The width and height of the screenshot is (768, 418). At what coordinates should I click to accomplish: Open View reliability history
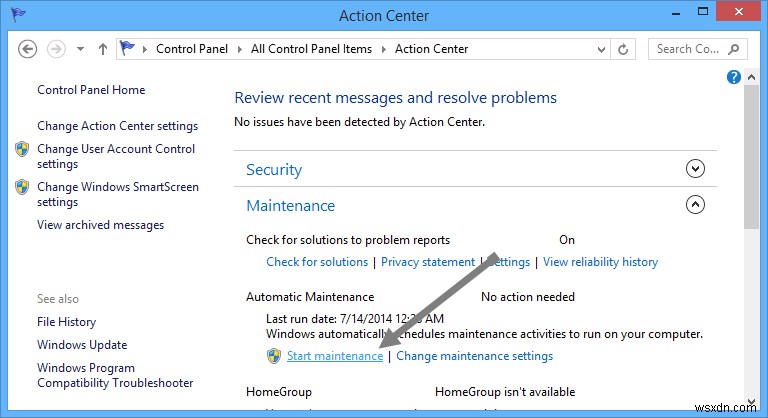600,262
